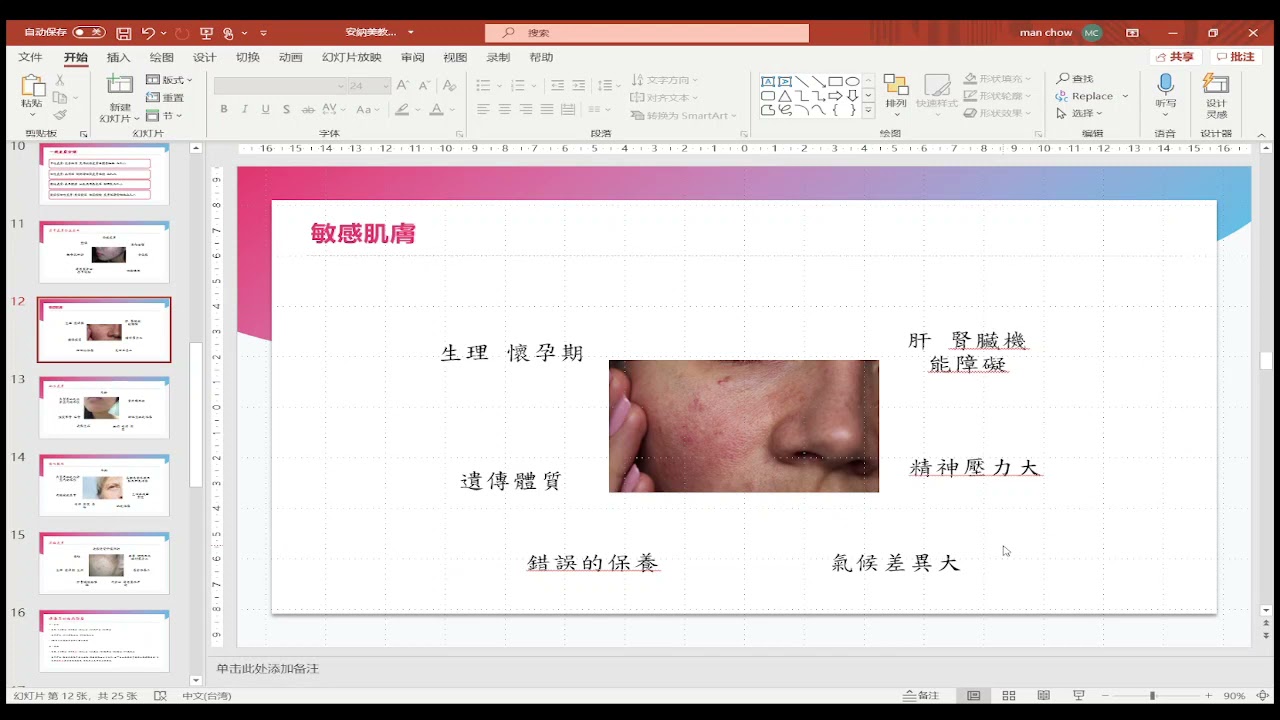Toggle Normal view button in status bar

pos(973,695)
